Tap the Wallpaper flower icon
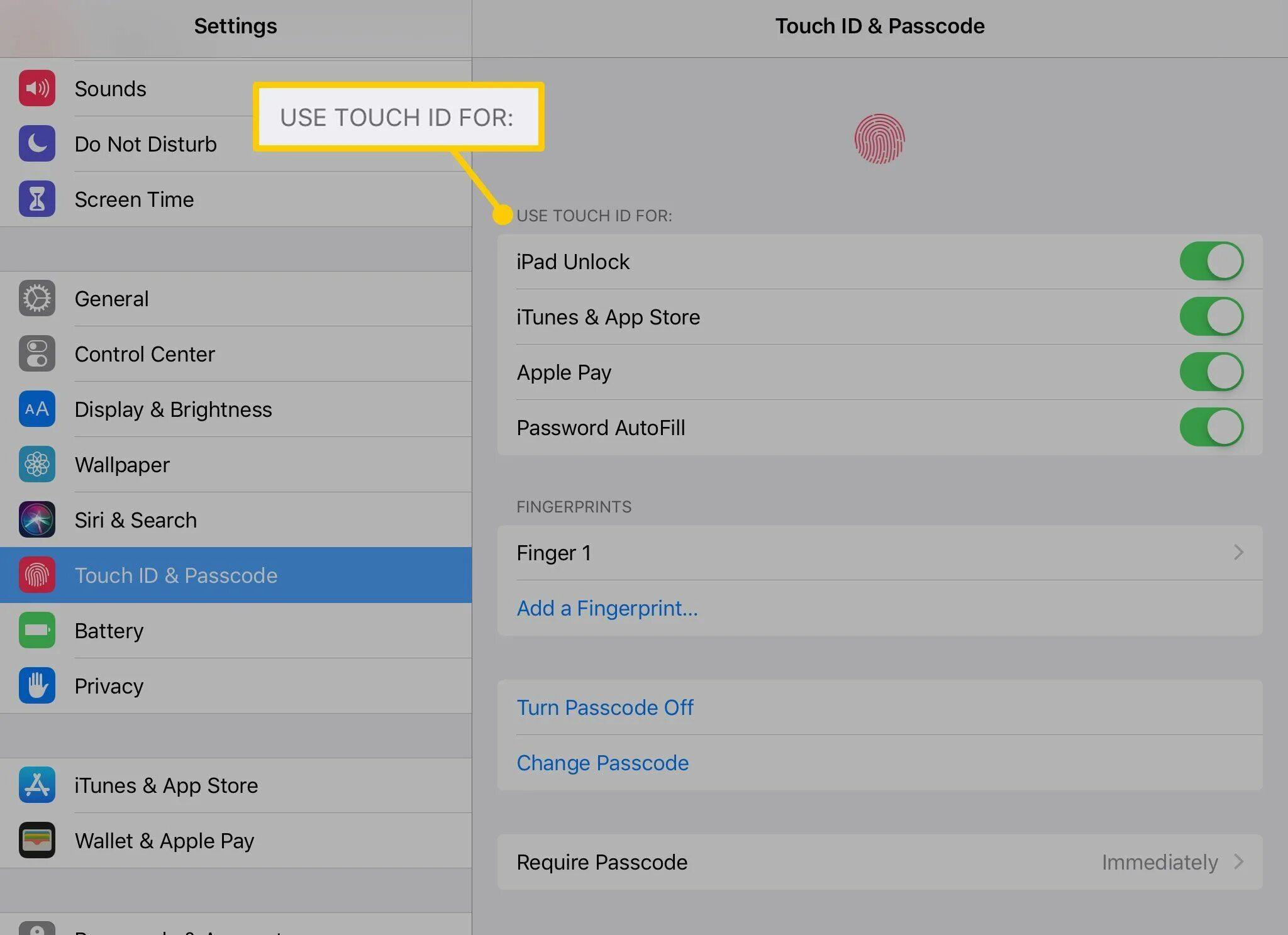The width and height of the screenshot is (1288, 935). point(37,465)
